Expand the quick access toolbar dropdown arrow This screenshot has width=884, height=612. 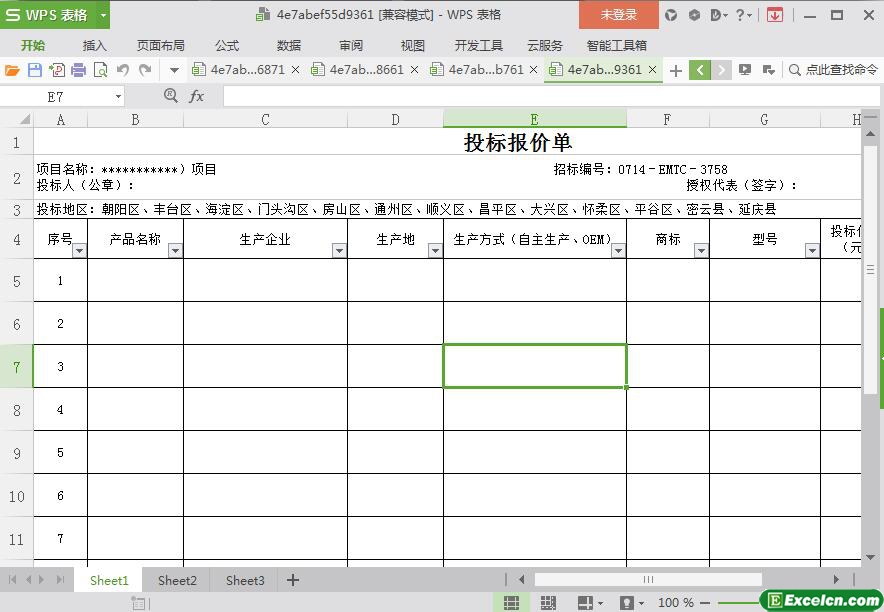[174, 70]
